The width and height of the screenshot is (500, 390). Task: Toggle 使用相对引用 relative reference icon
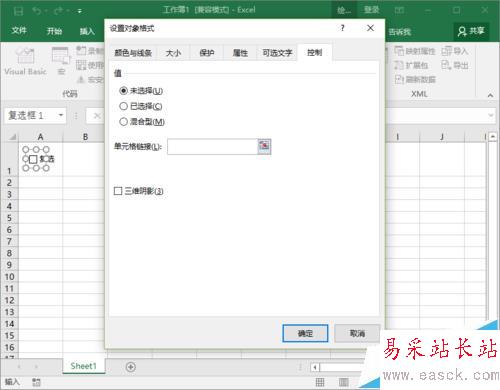tap(81, 65)
